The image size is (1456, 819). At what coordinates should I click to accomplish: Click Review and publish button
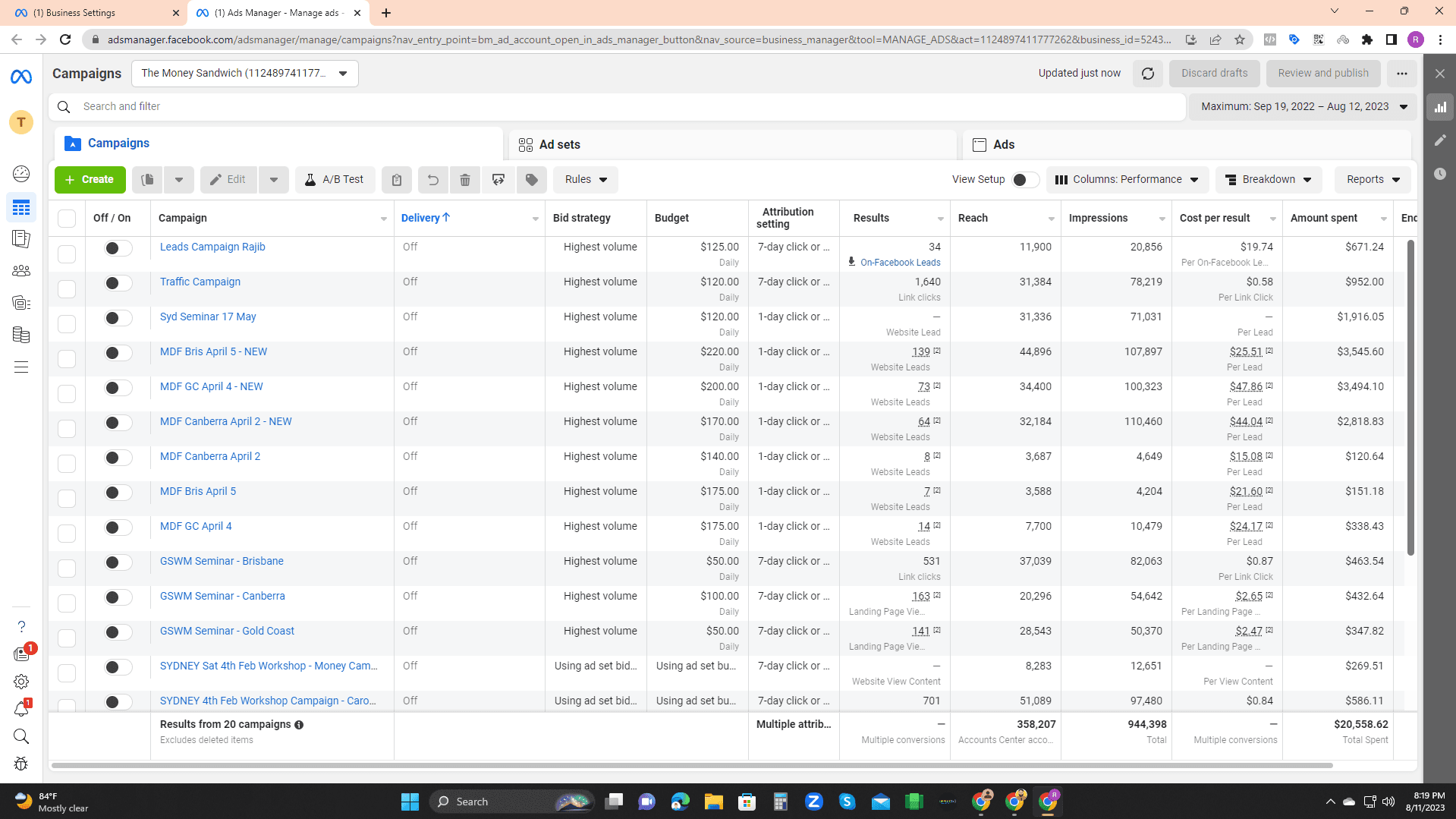pos(1323,74)
